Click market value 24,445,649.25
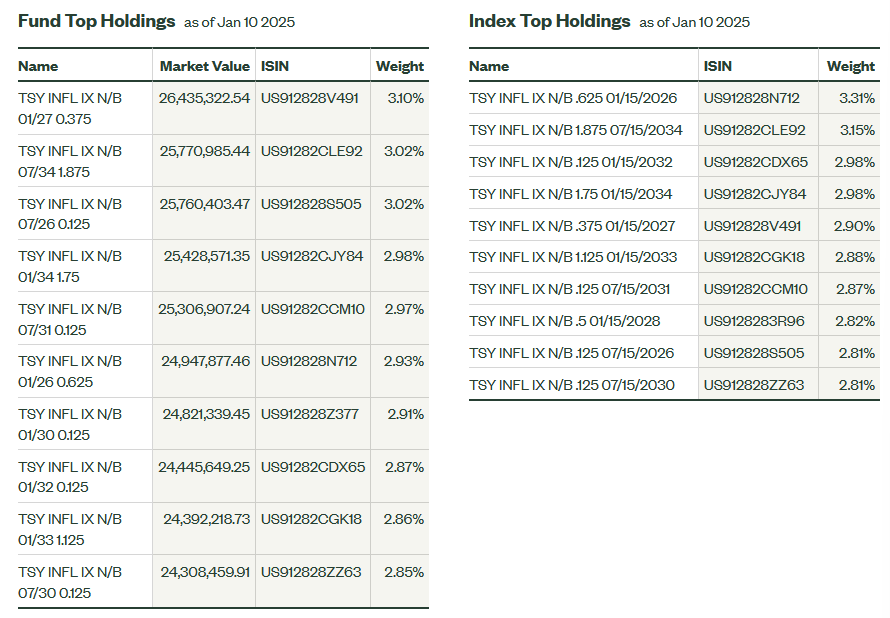The image size is (890, 618). [204, 466]
